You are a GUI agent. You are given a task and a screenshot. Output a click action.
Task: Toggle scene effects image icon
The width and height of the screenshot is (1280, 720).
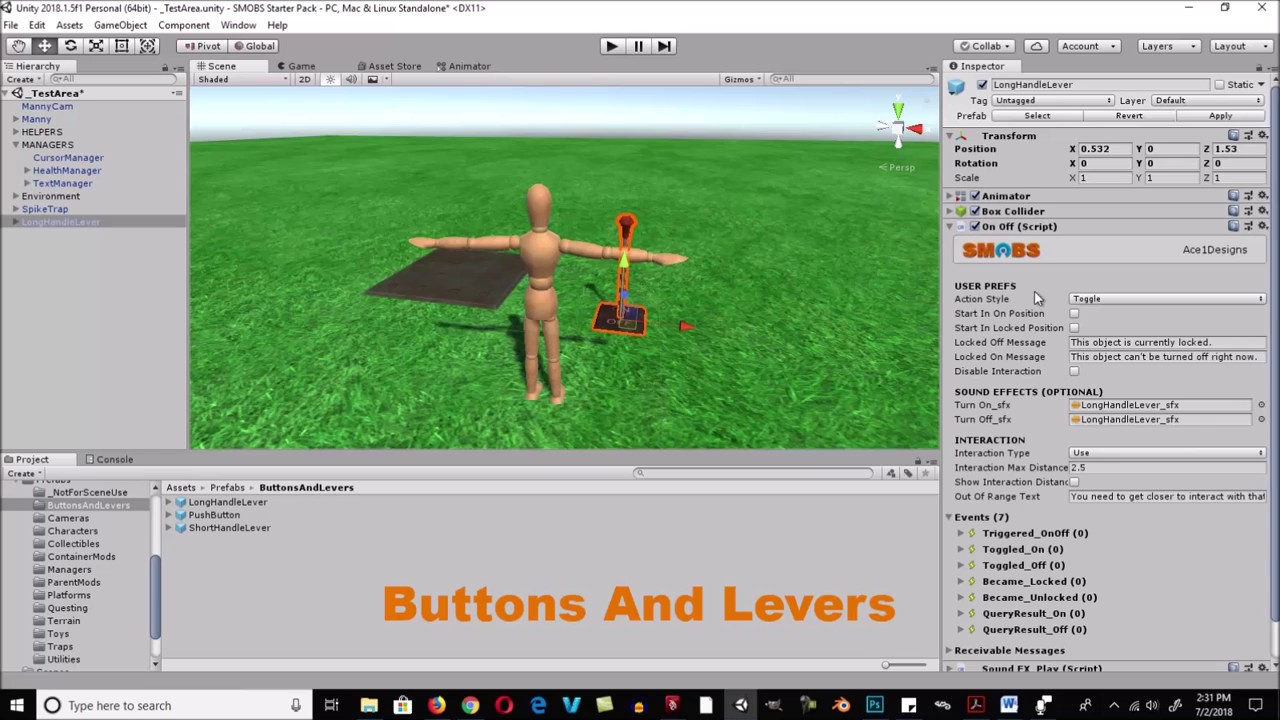[x=372, y=79]
